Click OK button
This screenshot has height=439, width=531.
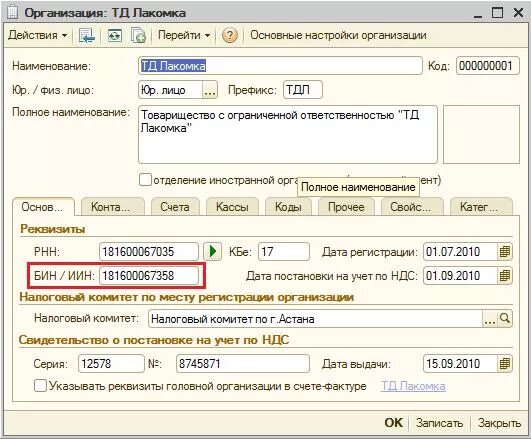click(x=394, y=423)
